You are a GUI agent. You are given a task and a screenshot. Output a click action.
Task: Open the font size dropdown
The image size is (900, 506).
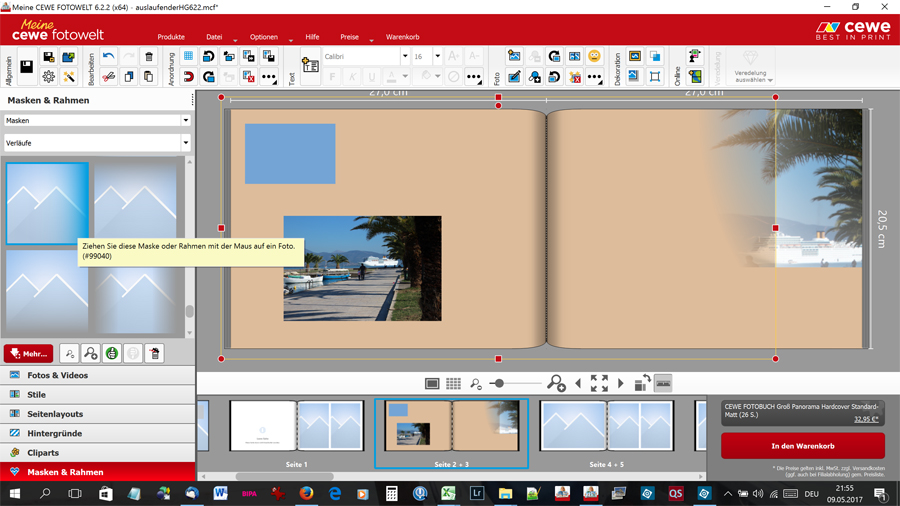coord(437,57)
